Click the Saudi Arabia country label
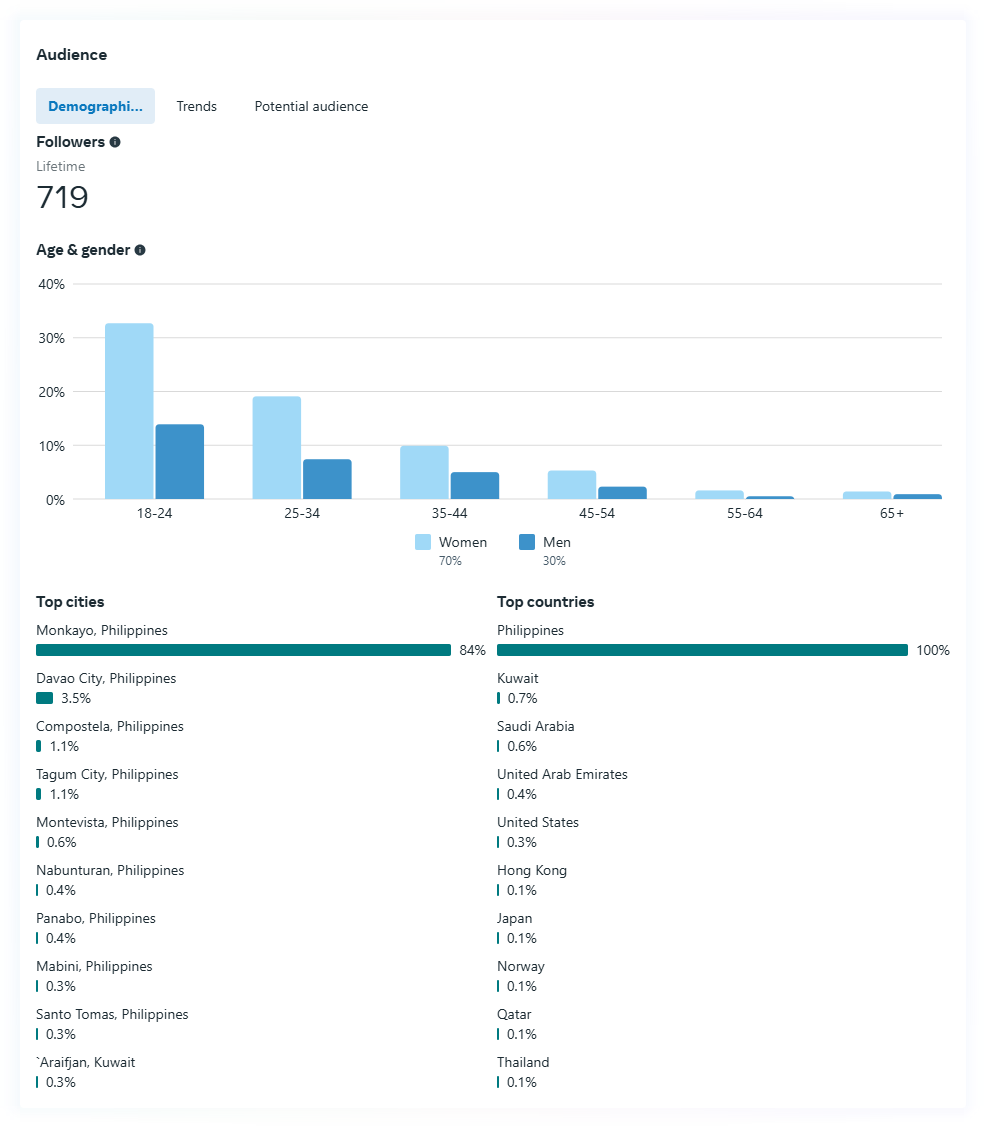This screenshot has height=1146, width=1004. coord(535,726)
